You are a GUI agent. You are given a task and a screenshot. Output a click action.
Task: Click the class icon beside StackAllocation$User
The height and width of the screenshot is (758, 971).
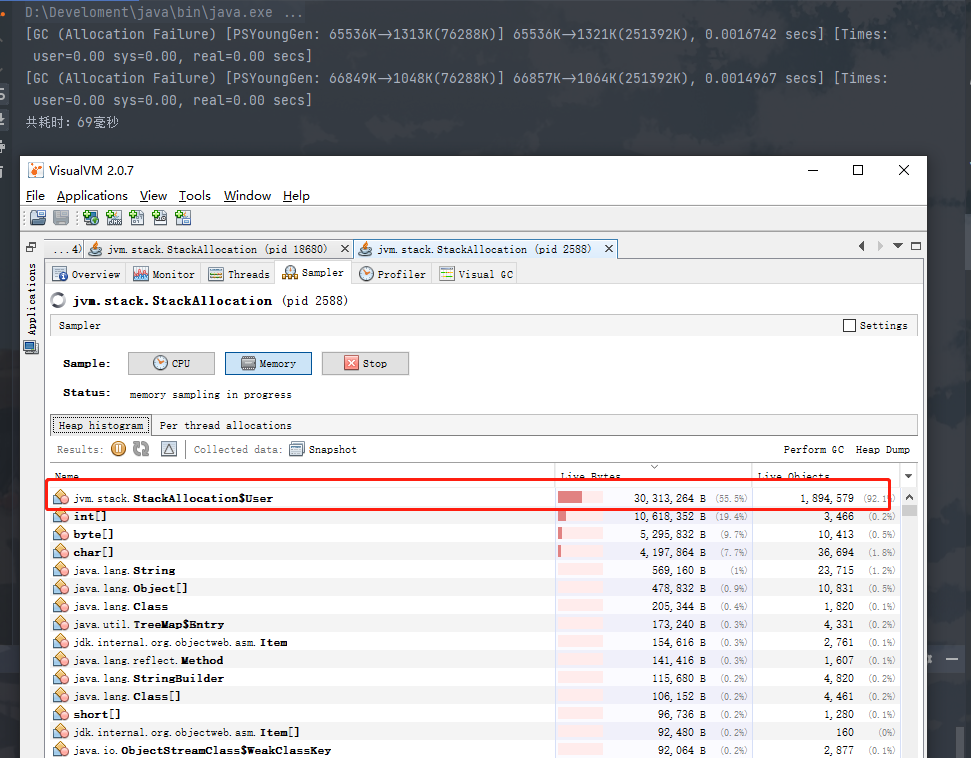click(x=61, y=498)
